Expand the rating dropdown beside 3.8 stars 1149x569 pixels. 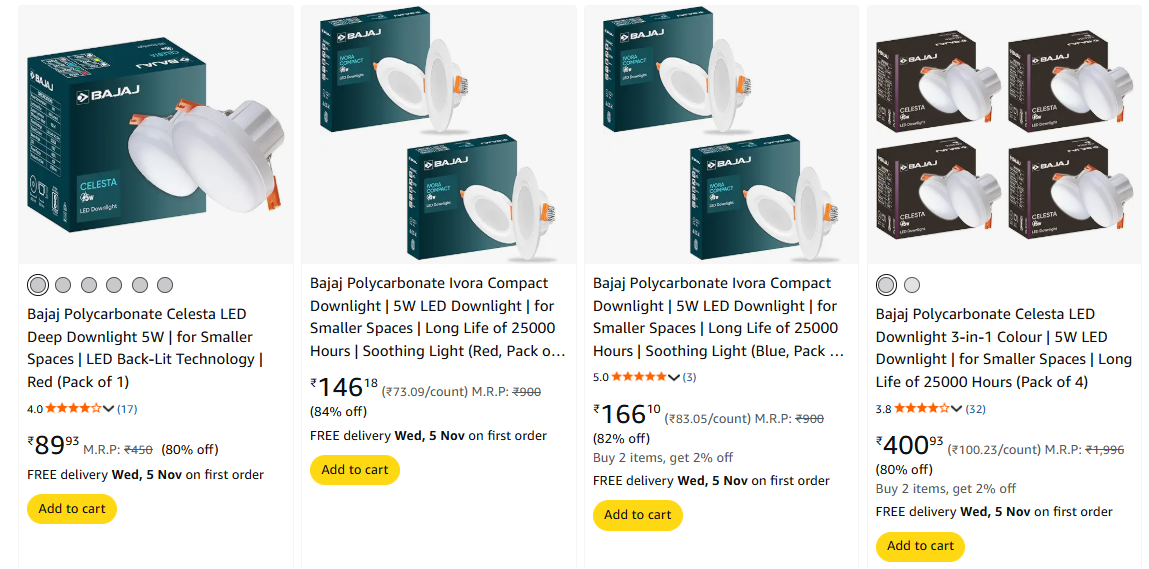tap(957, 408)
